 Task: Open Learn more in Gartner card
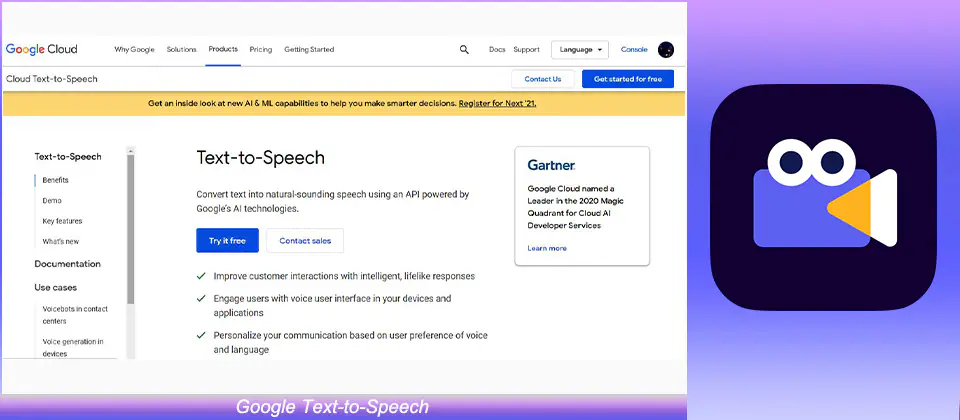pyautogui.click(x=547, y=248)
